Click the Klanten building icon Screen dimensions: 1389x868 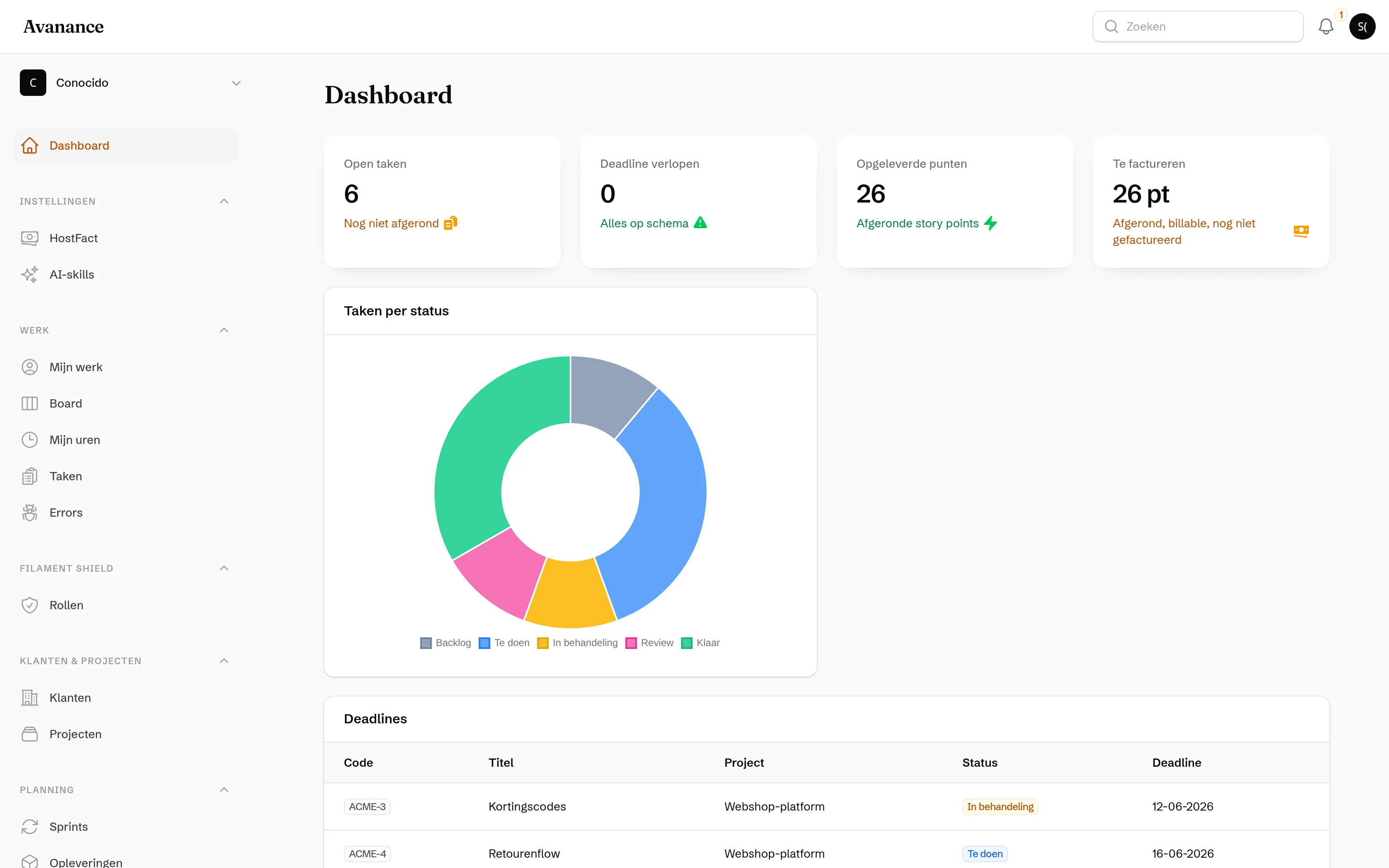[x=30, y=698]
